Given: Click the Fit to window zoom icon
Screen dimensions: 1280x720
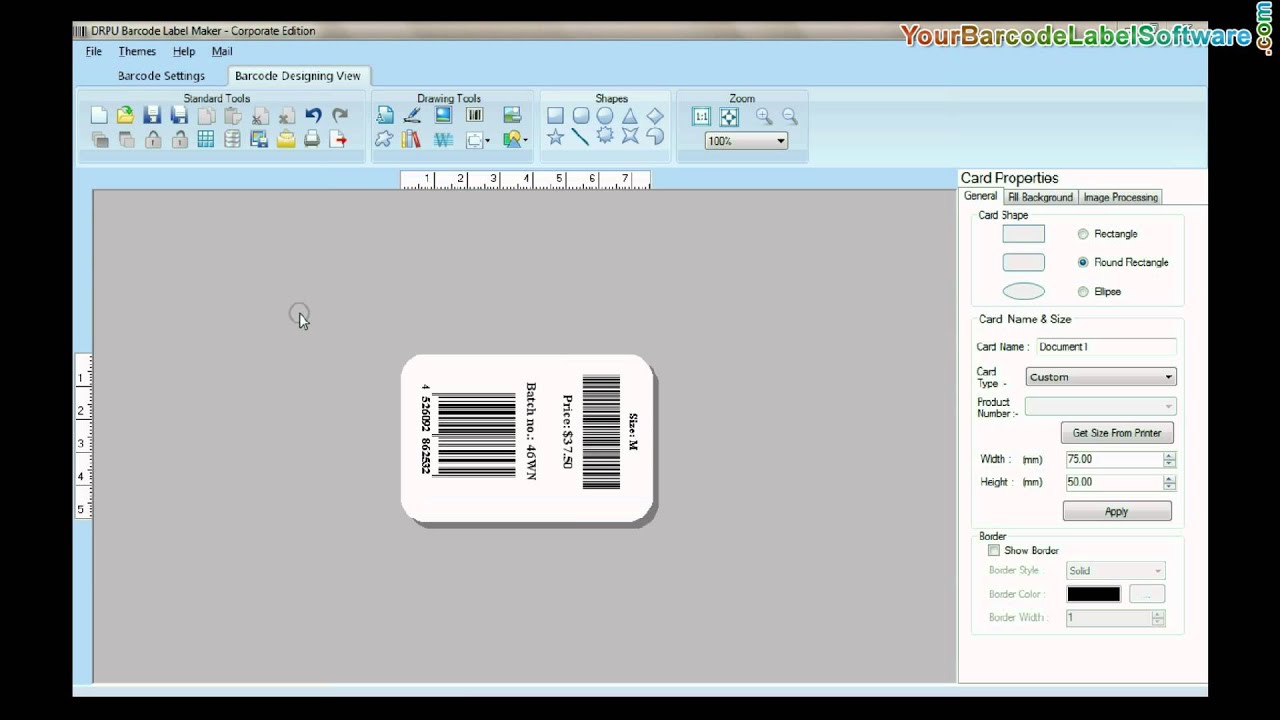Looking at the screenshot, I should tap(729, 117).
